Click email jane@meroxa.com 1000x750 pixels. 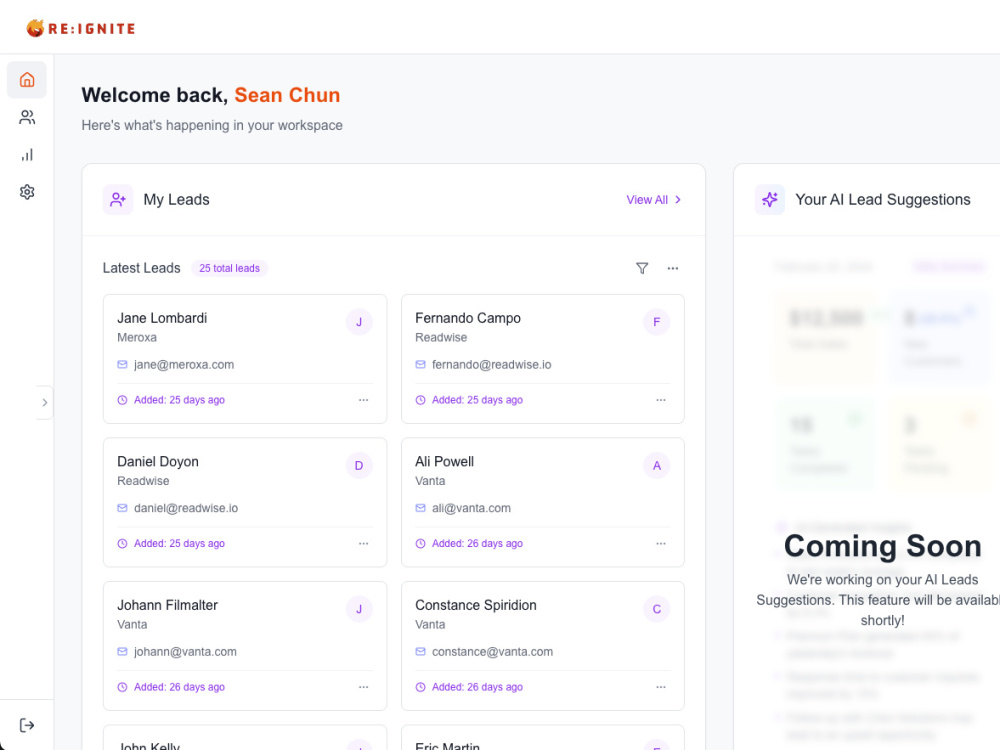click(184, 365)
